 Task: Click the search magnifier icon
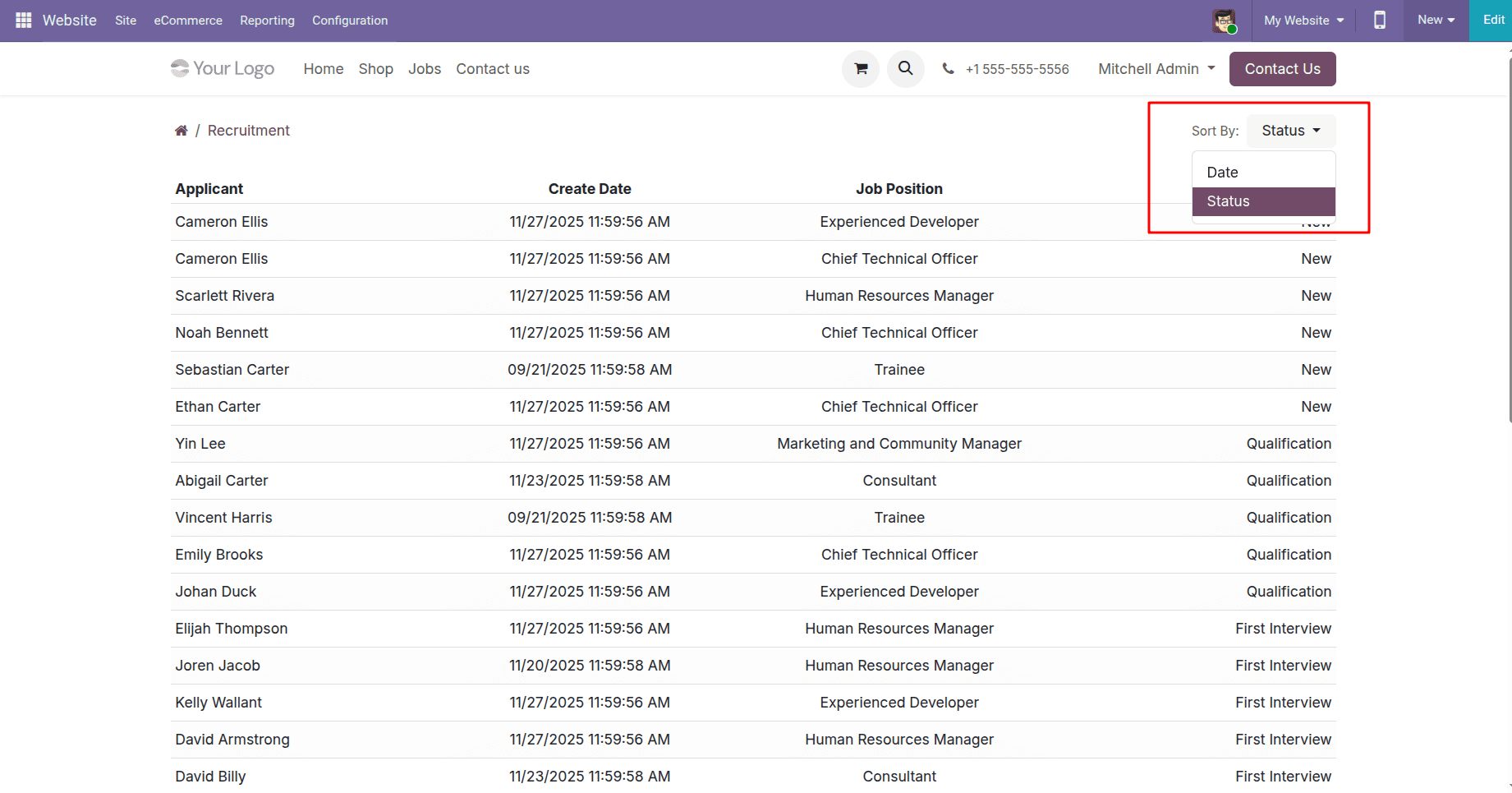905,69
